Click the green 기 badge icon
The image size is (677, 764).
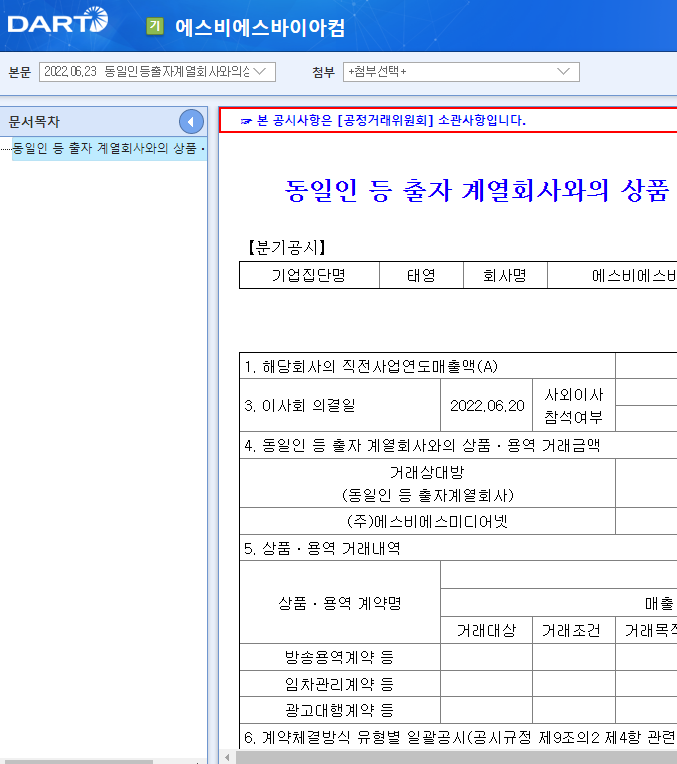coord(155,26)
